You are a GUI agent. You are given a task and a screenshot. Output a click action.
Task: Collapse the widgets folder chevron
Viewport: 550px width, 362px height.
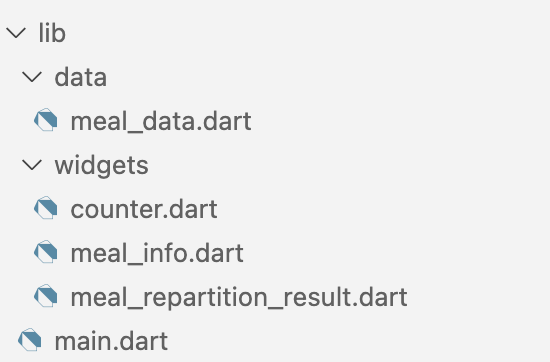32,165
